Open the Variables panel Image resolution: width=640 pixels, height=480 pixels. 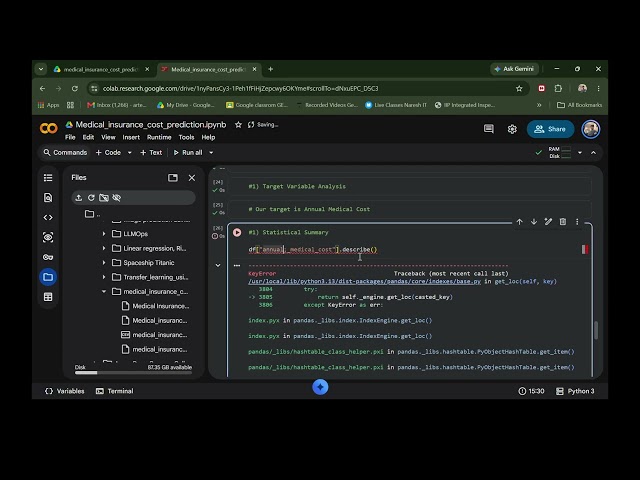pyautogui.click(x=64, y=391)
